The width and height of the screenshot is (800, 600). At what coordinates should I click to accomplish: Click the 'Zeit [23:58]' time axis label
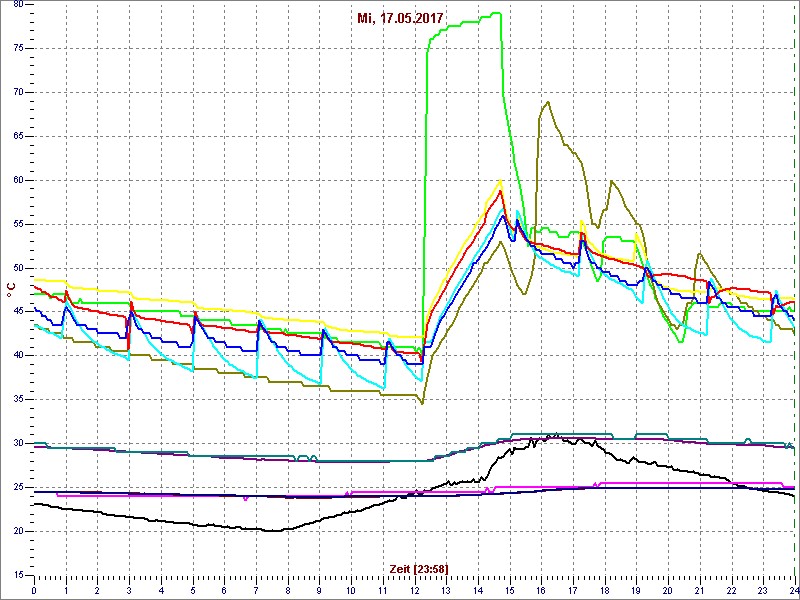point(419,569)
